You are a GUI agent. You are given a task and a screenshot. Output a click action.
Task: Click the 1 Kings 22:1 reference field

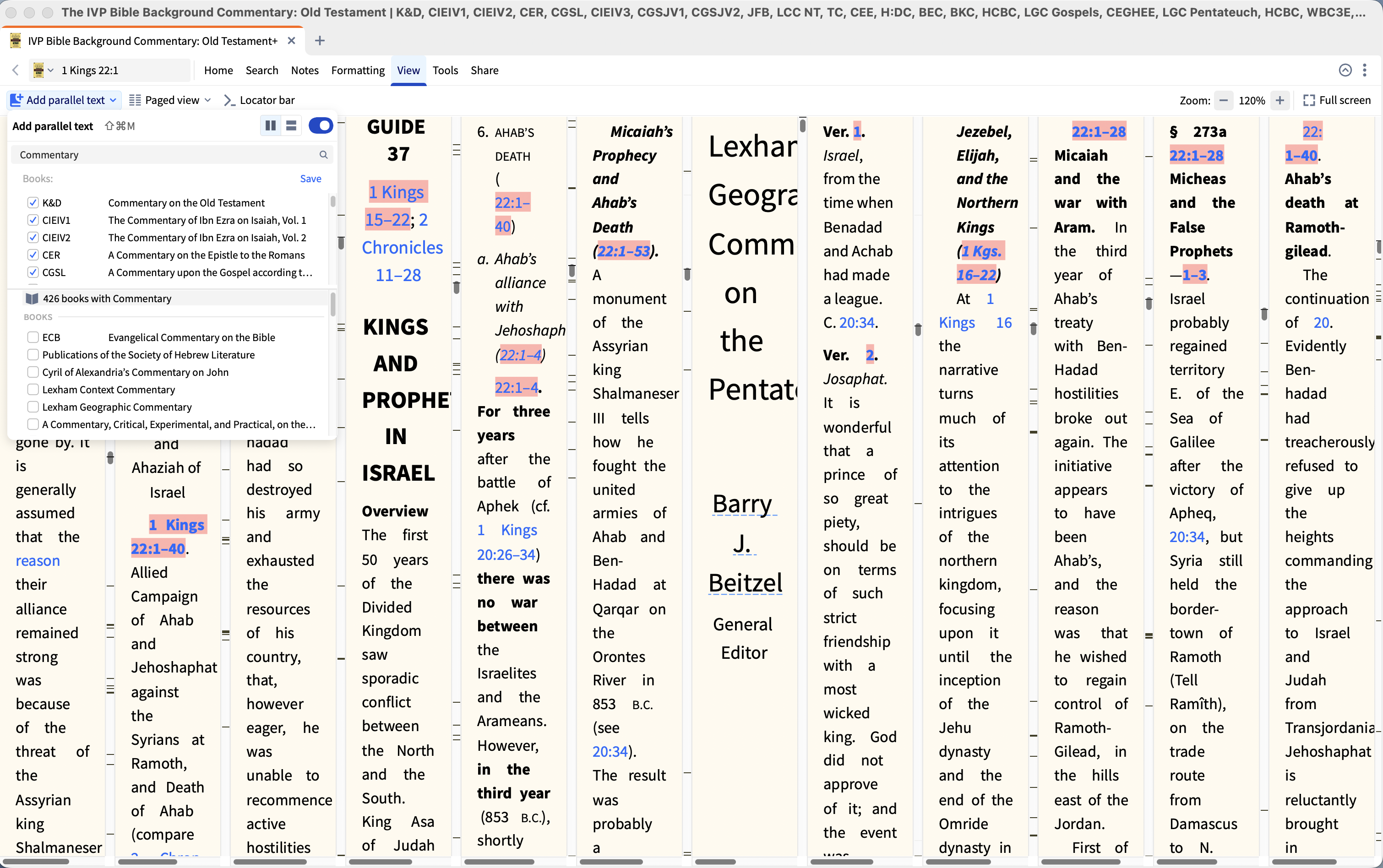(124, 70)
